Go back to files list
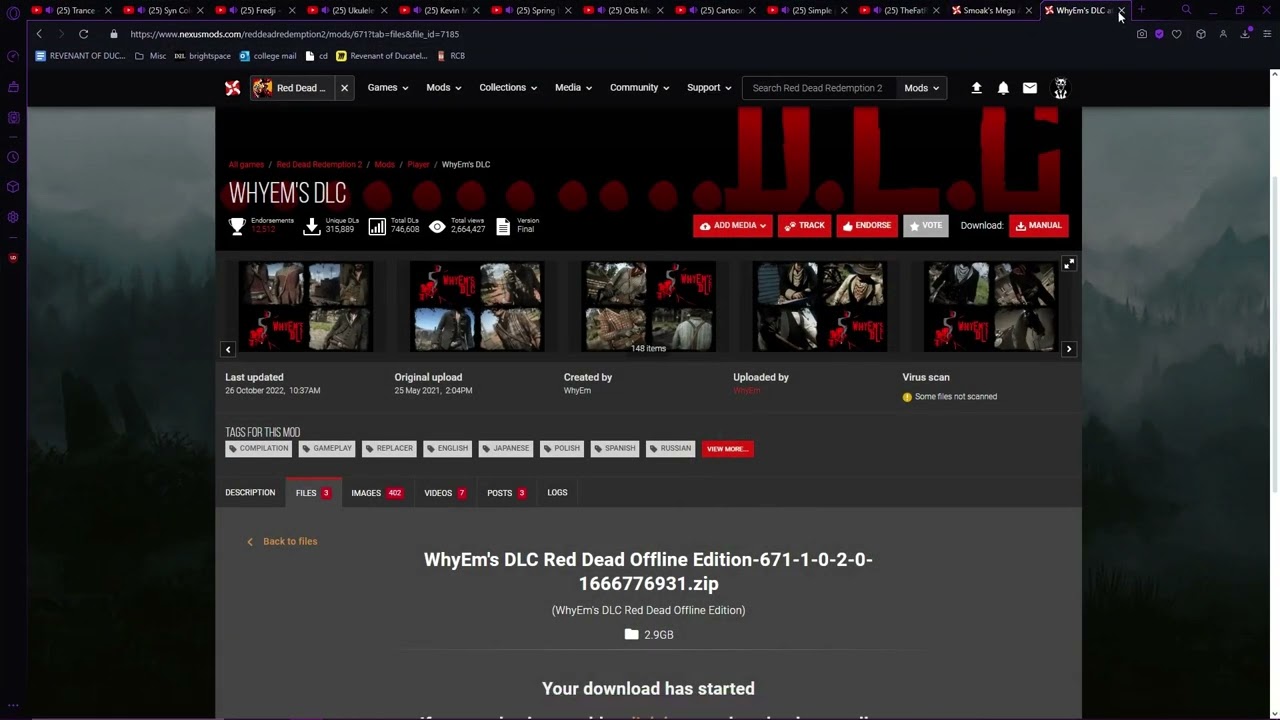 (x=290, y=542)
